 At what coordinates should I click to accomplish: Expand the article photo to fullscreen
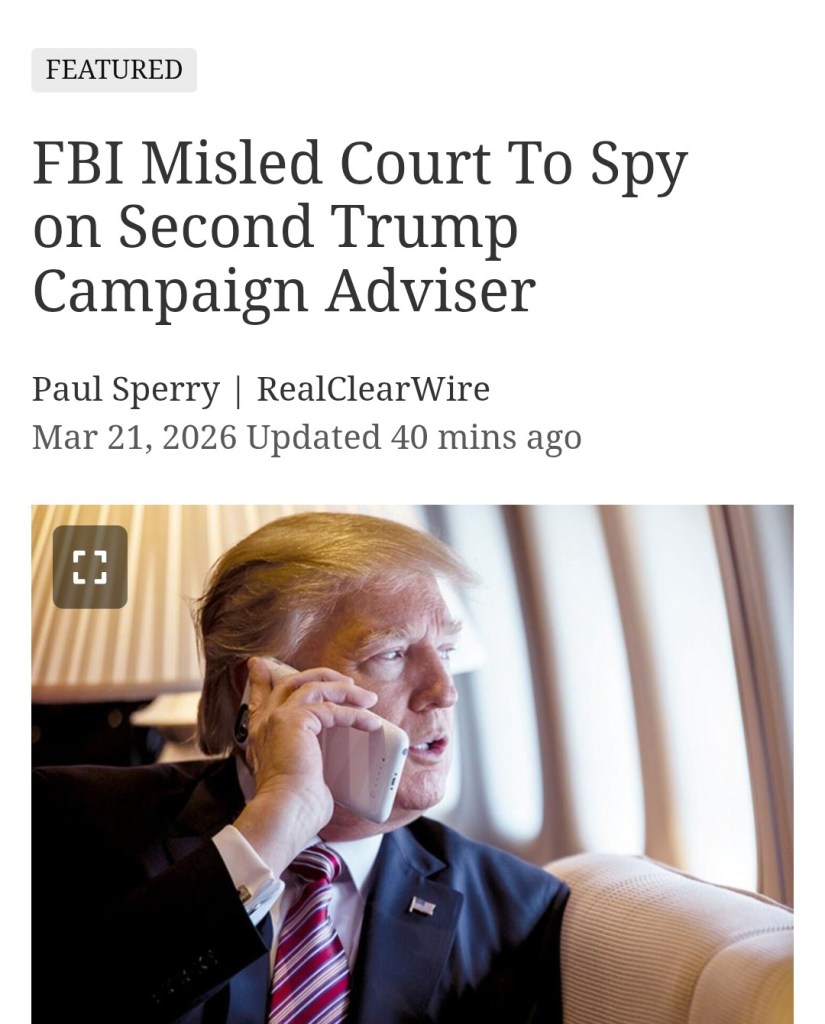point(90,567)
